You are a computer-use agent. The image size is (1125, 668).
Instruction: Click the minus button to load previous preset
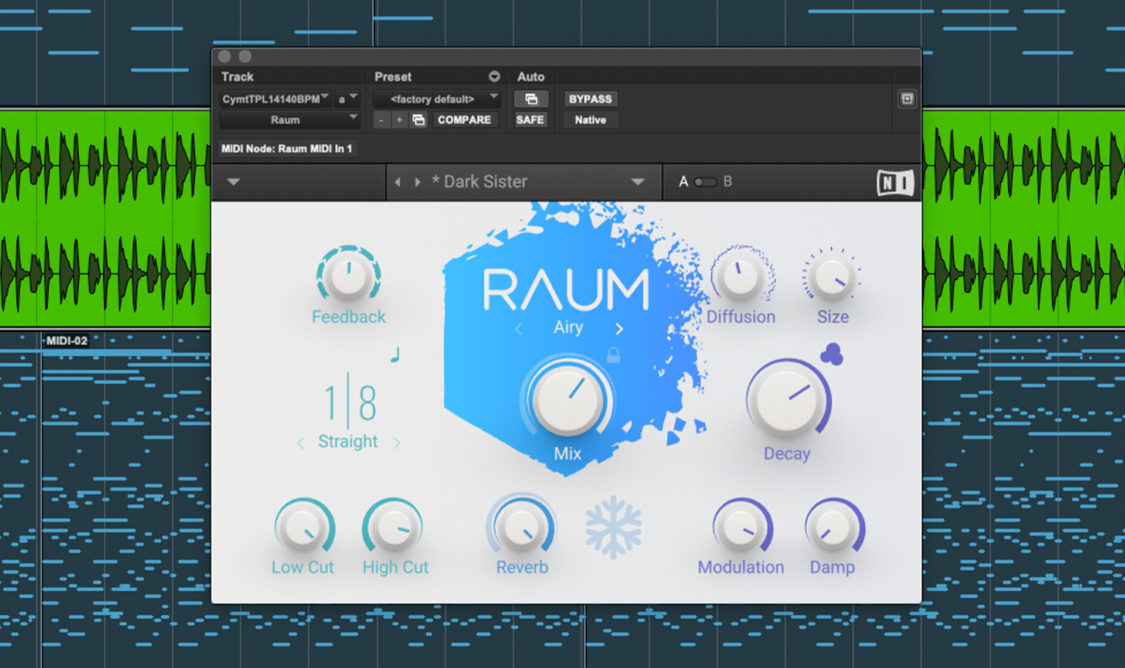(380, 120)
